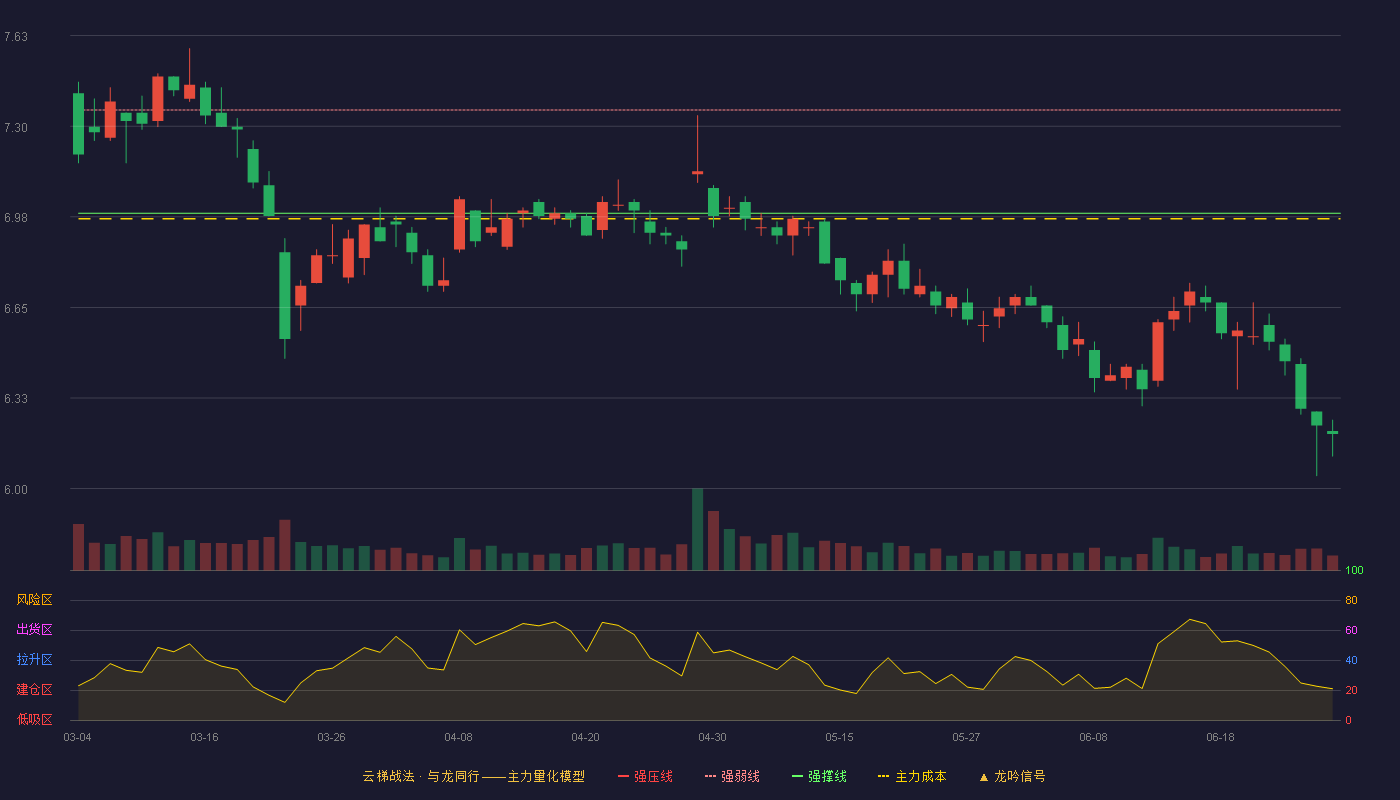1400x800 pixels.
Task: Toggle the 强弱线 legend item
Action: coord(732,776)
